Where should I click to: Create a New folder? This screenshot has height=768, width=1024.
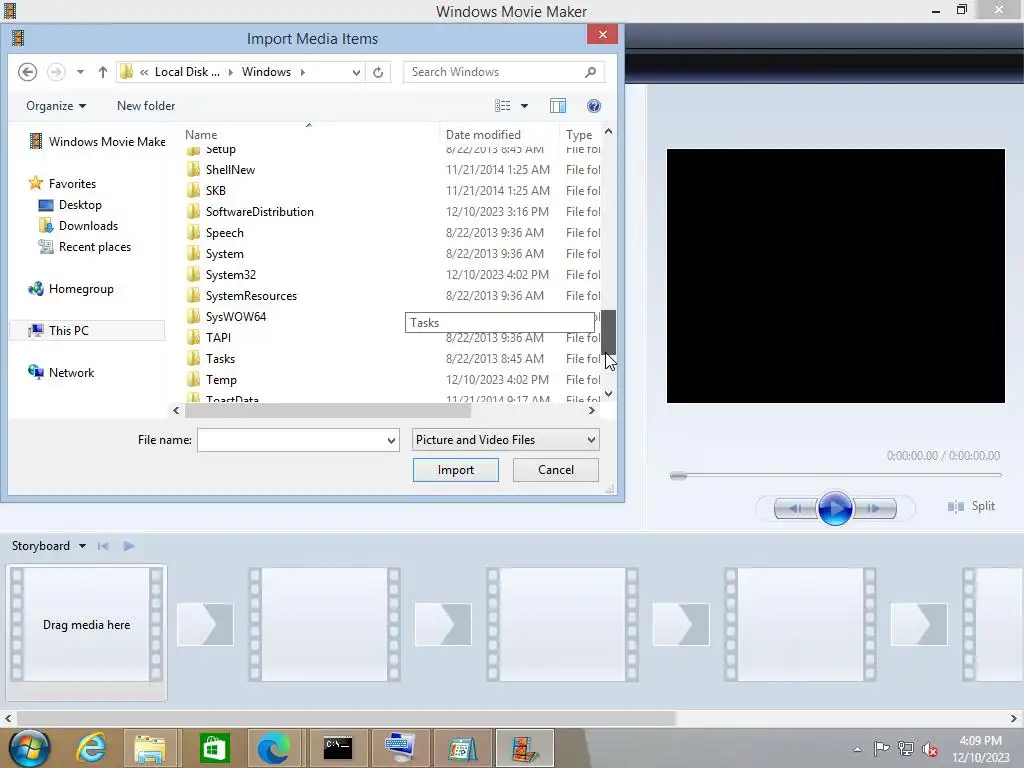pos(146,106)
